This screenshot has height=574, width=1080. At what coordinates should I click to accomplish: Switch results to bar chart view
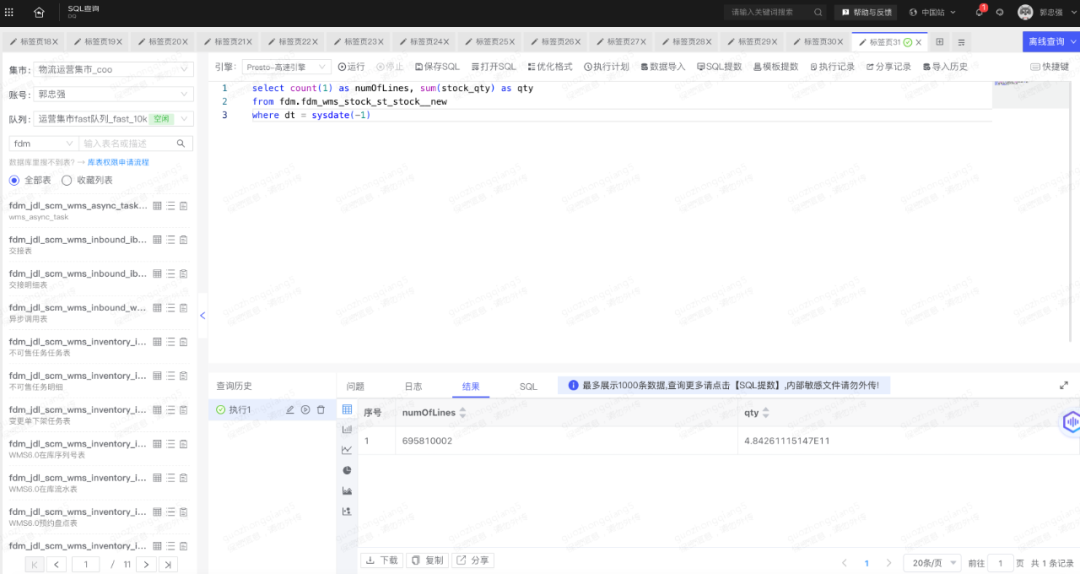[347, 429]
